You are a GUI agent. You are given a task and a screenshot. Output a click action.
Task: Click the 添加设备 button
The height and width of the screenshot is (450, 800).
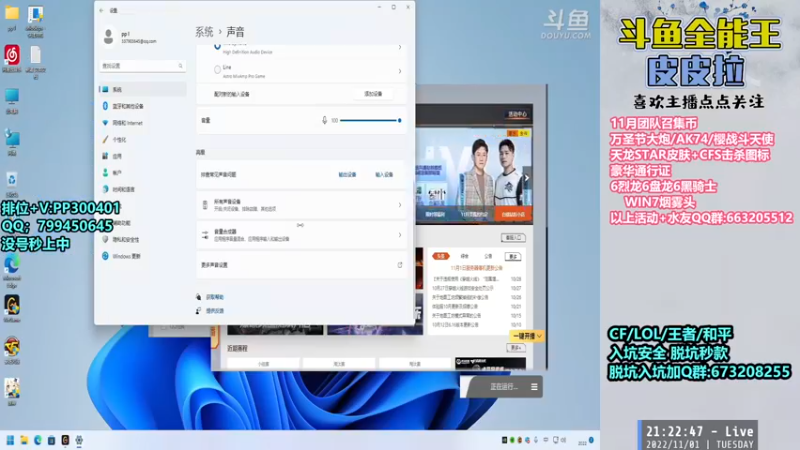point(373,94)
